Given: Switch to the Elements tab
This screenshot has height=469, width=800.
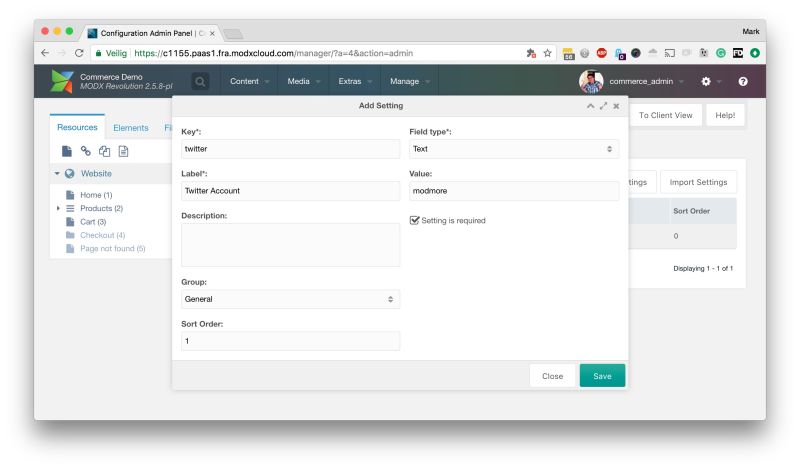Looking at the screenshot, I should [131, 128].
